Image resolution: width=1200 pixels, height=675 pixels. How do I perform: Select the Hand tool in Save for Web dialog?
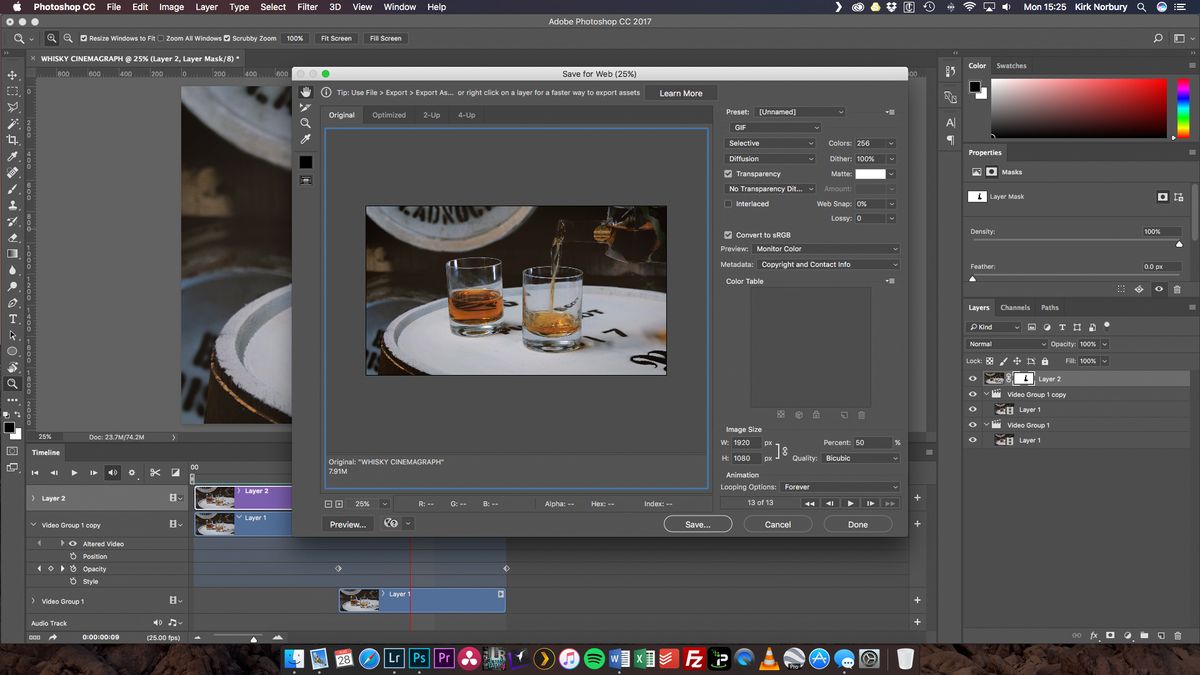(x=306, y=92)
